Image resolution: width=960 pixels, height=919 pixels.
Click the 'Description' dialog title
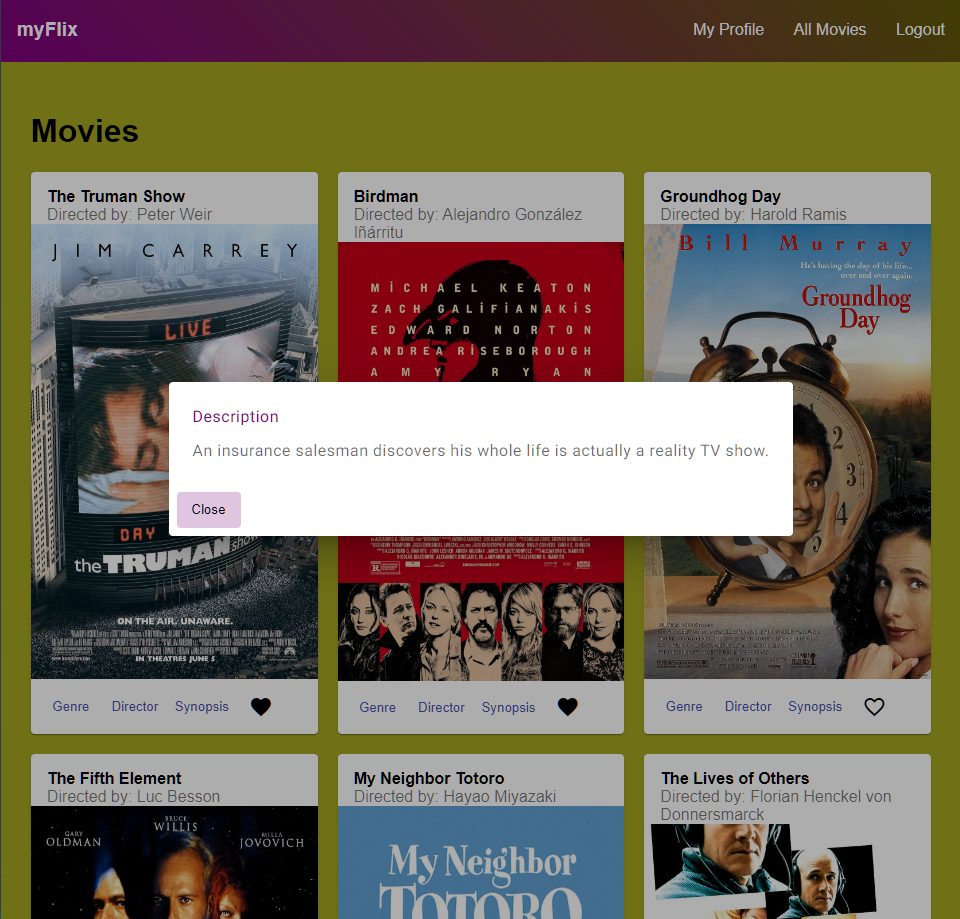(x=235, y=416)
